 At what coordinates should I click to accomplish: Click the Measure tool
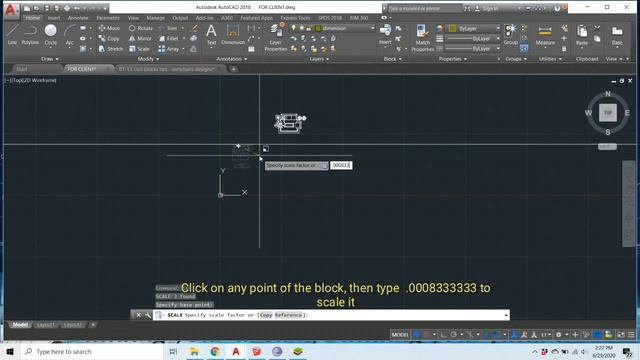click(x=545, y=35)
